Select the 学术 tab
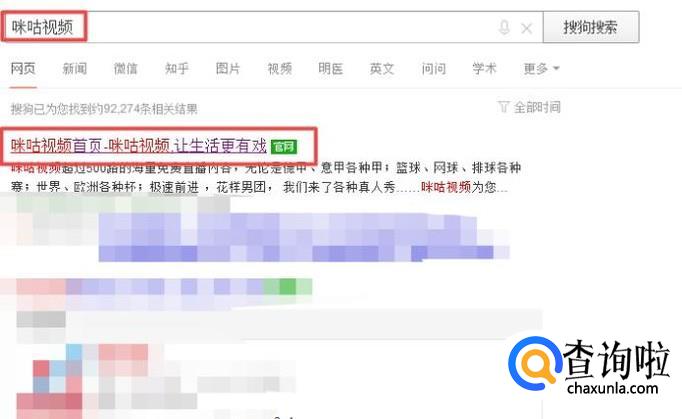 [485, 69]
